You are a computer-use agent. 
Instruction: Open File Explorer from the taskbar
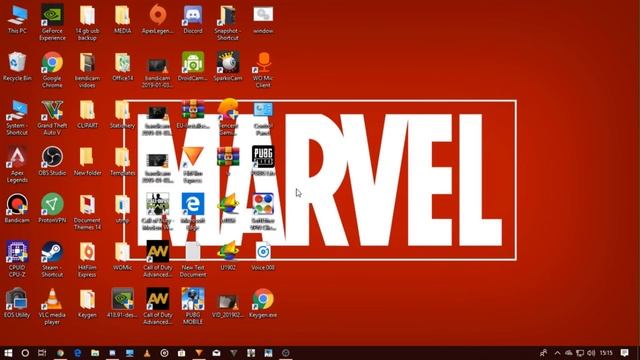[x=95, y=353]
